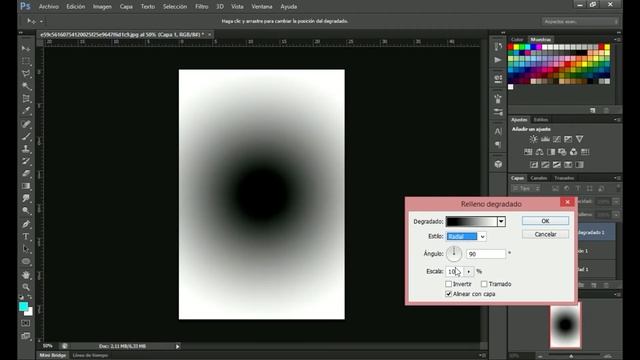Select the Crop tool
The height and width of the screenshot is (360, 640).
pyautogui.click(x=26, y=98)
